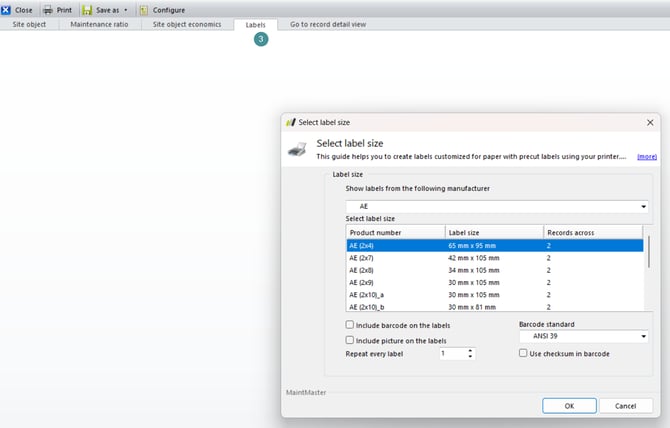Image resolution: width=670 pixels, height=428 pixels.
Task: Open the Configure toolbar icon
Action: 144,9
